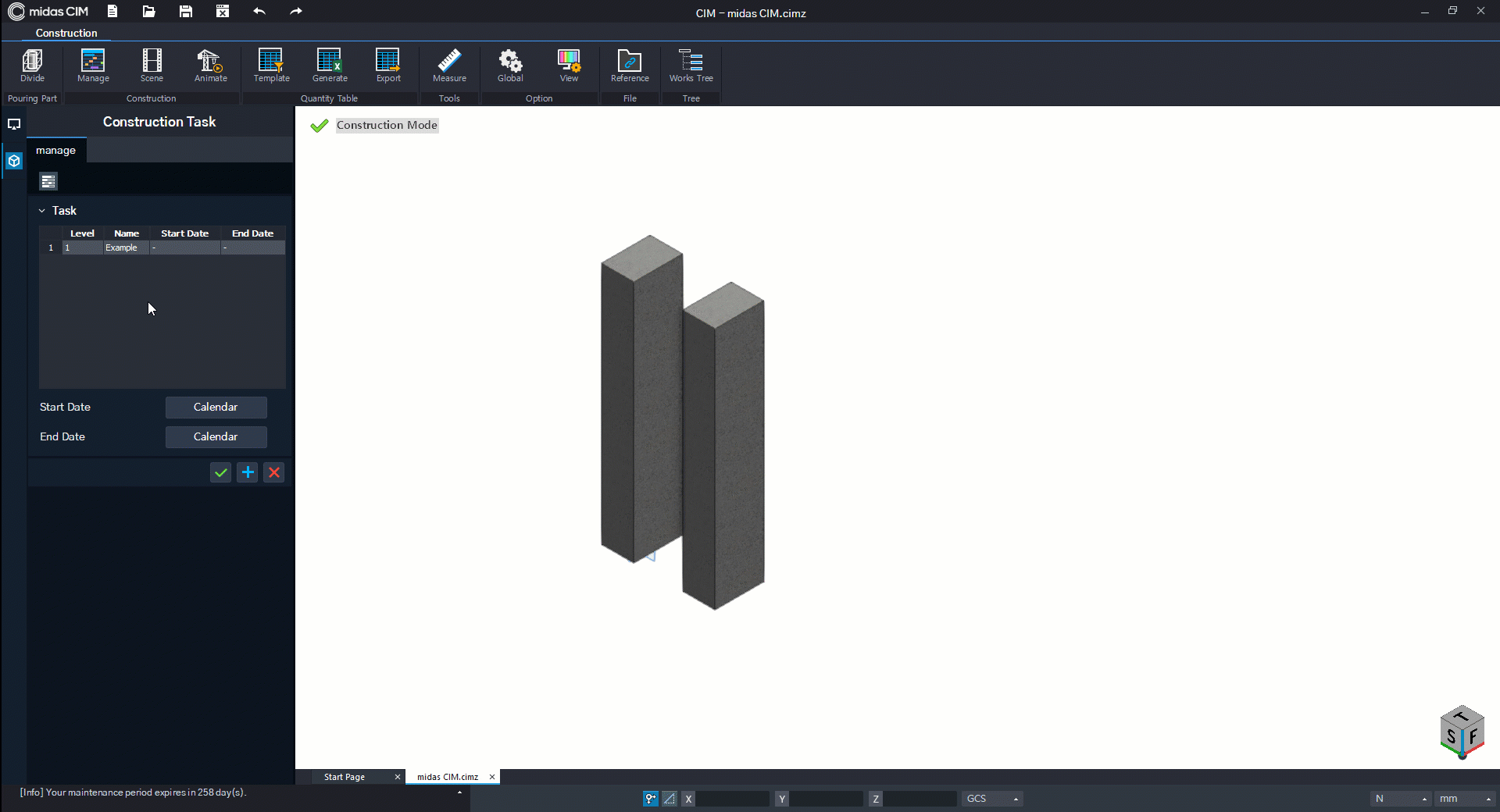The height and width of the screenshot is (812, 1500).
Task: Click Generate quantity table icon
Action: [330, 66]
